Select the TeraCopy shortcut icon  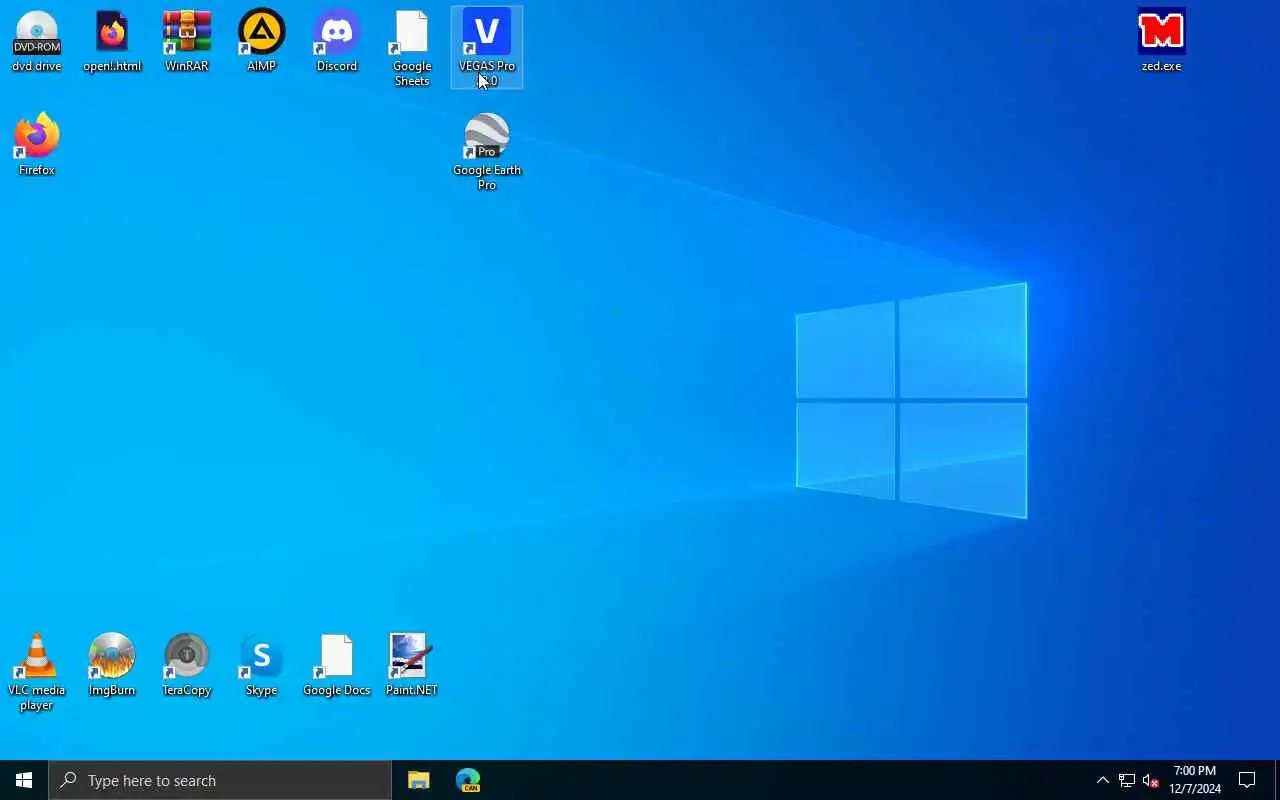187,666
